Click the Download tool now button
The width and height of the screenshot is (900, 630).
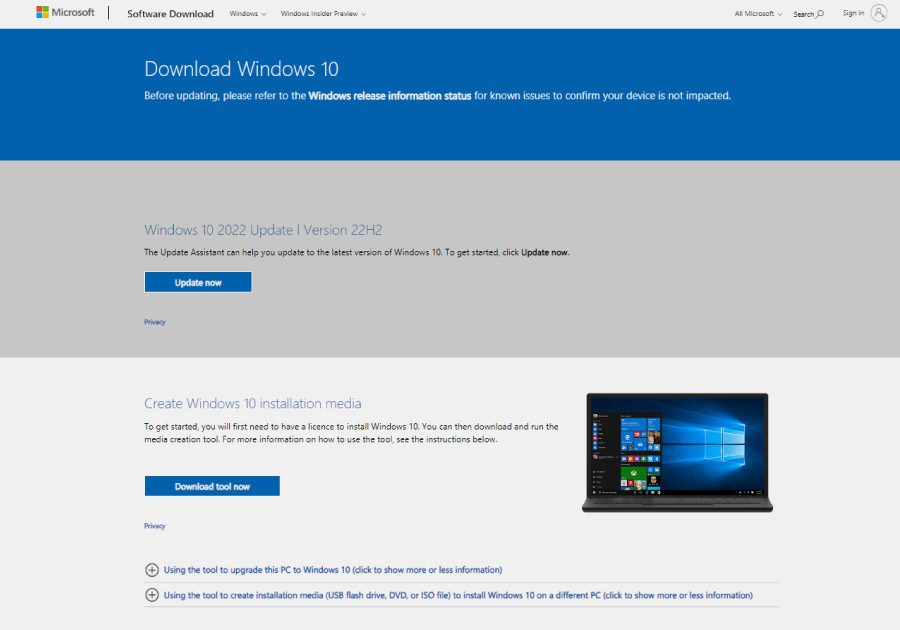pos(212,486)
